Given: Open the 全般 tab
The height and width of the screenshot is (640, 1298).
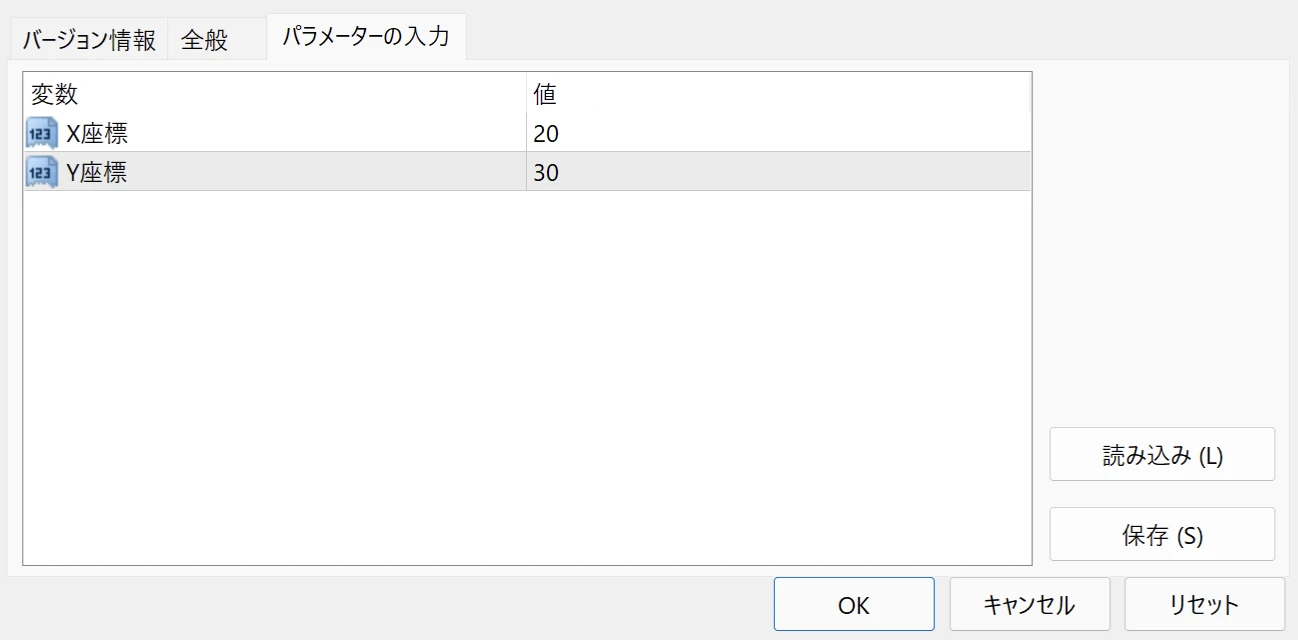Looking at the screenshot, I should click(x=205, y=40).
